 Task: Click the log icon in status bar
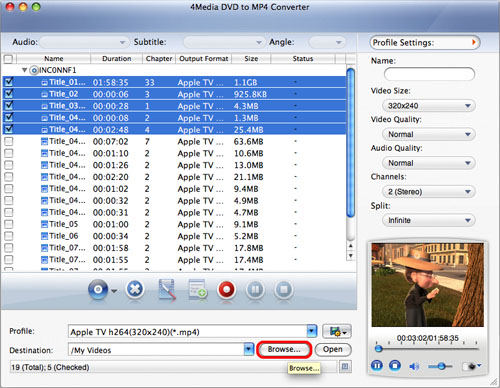click(345, 367)
